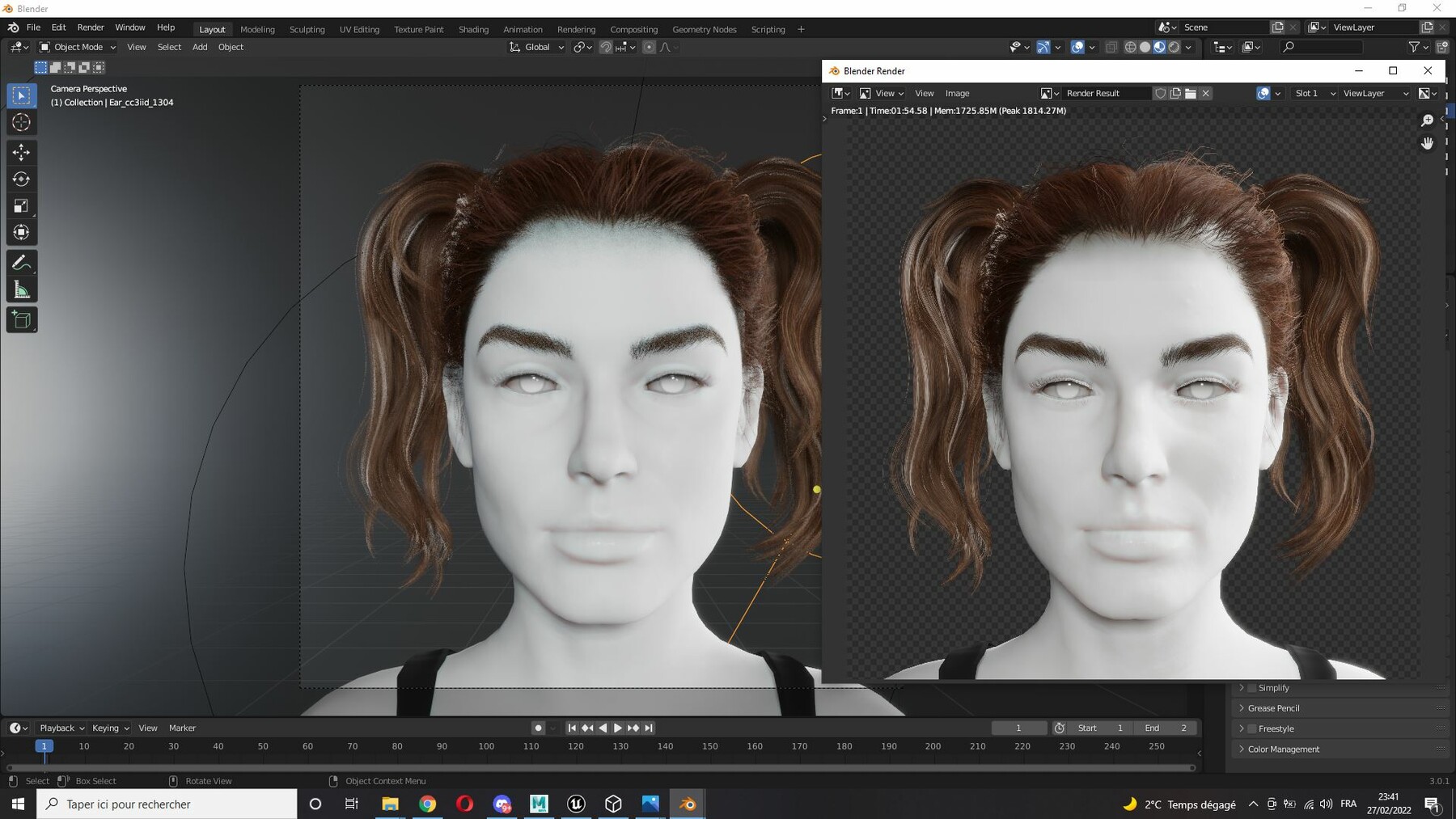Expand the Color Management panel
The height and width of the screenshot is (819, 1456).
point(1283,749)
